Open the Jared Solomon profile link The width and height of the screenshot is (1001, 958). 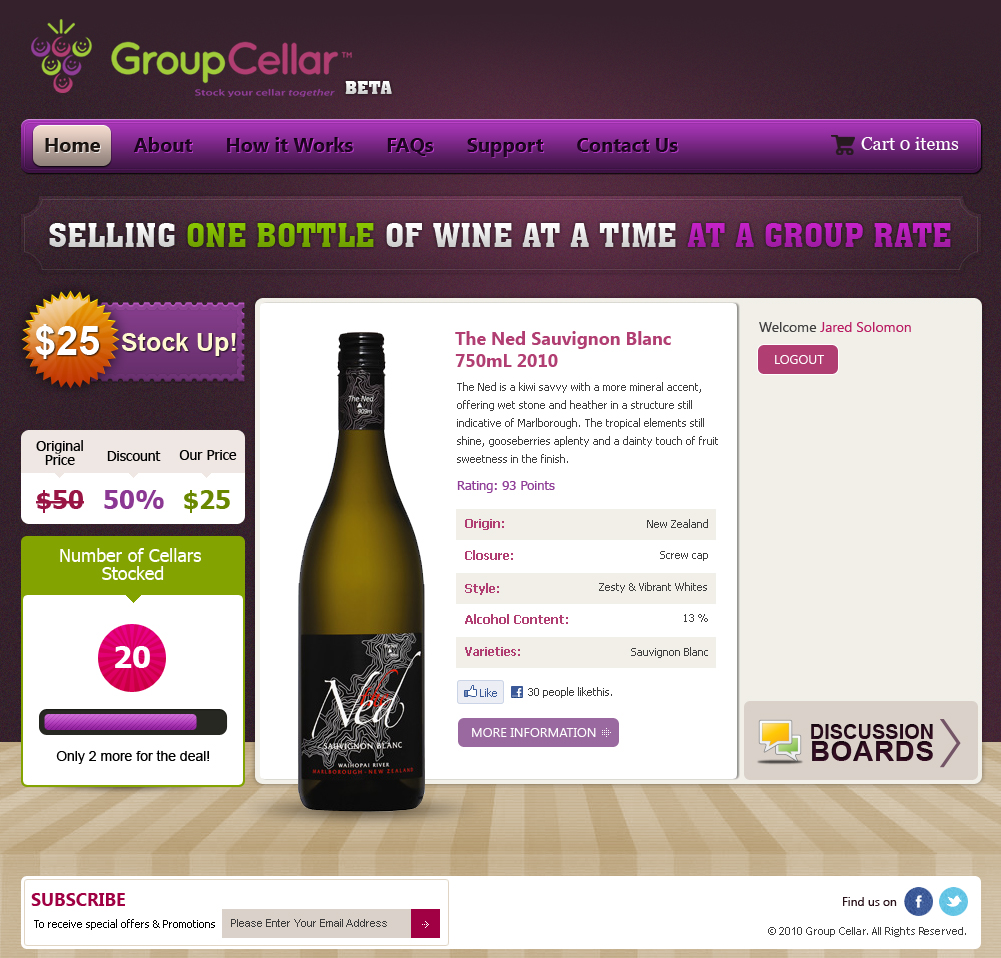pos(865,327)
